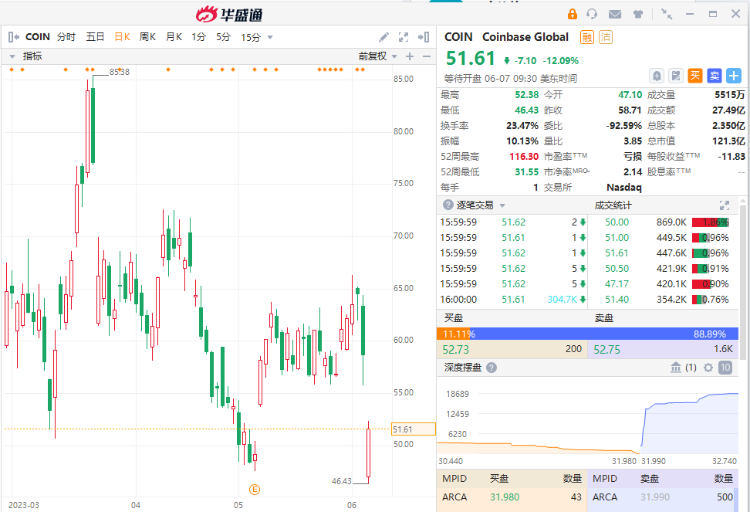
Task: Select the 周K weekly chart tab
Action: tap(148, 37)
